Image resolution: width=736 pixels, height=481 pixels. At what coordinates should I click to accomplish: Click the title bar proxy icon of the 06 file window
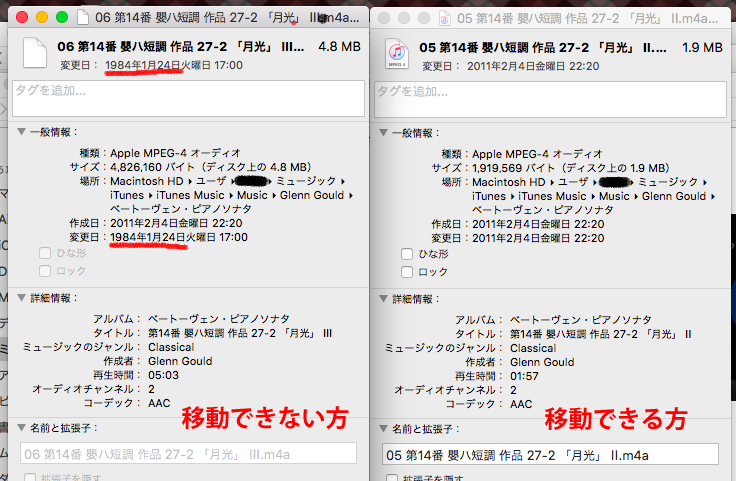click(x=83, y=17)
